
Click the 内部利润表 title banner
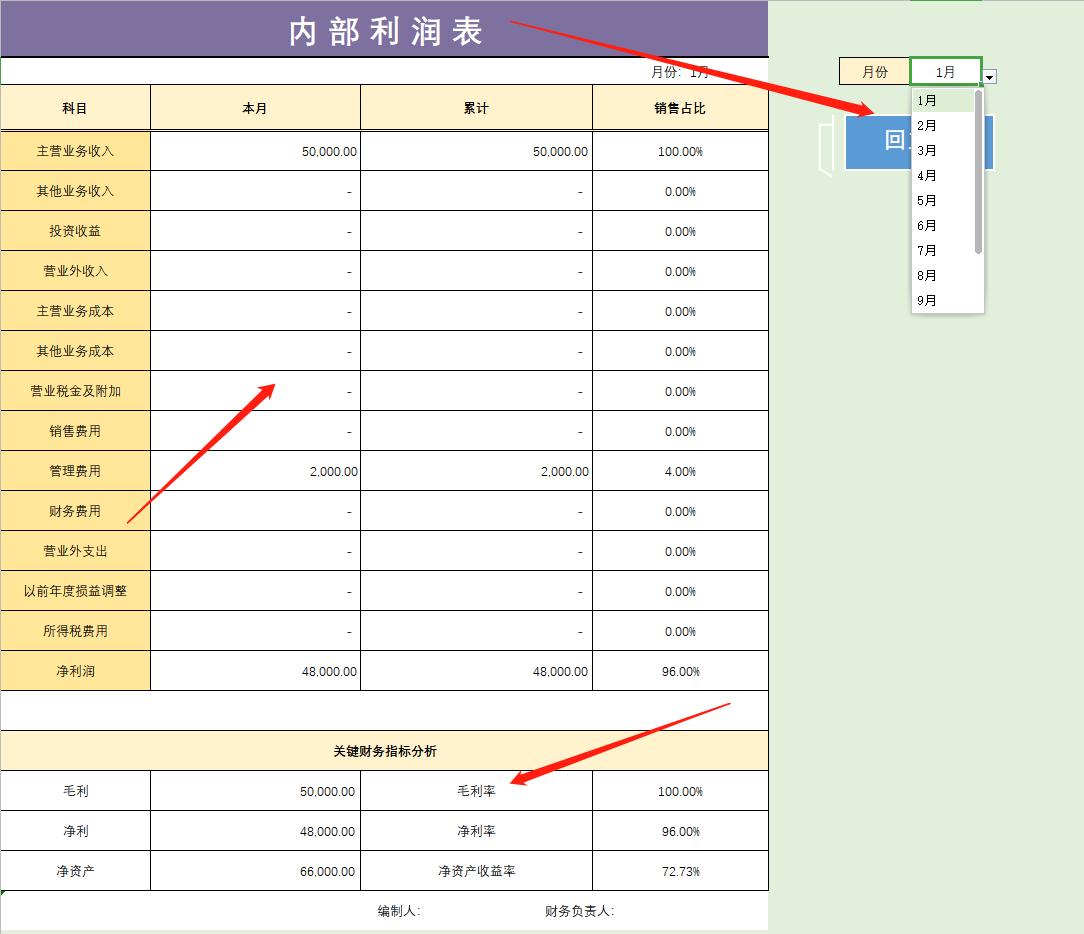click(x=383, y=30)
